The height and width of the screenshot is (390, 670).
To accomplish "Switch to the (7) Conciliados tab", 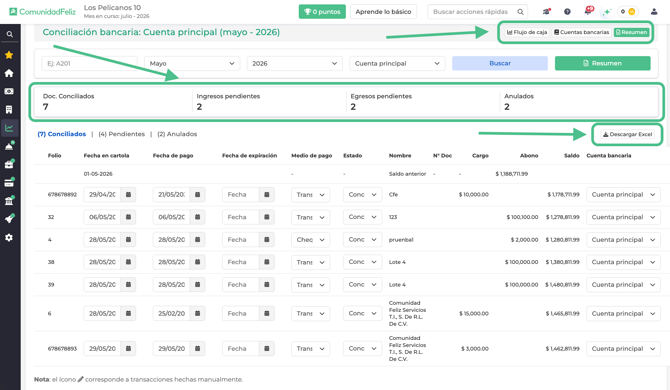I will click(x=62, y=134).
